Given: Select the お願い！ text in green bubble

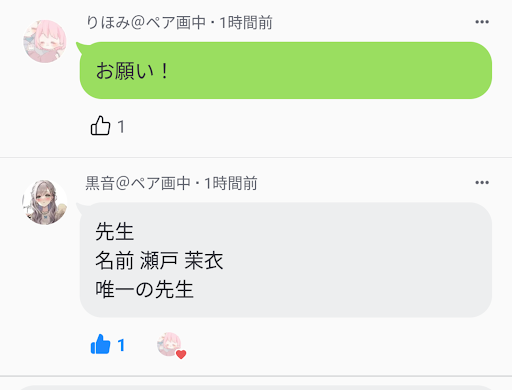Looking at the screenshot, I should click(x=132, y=71).
